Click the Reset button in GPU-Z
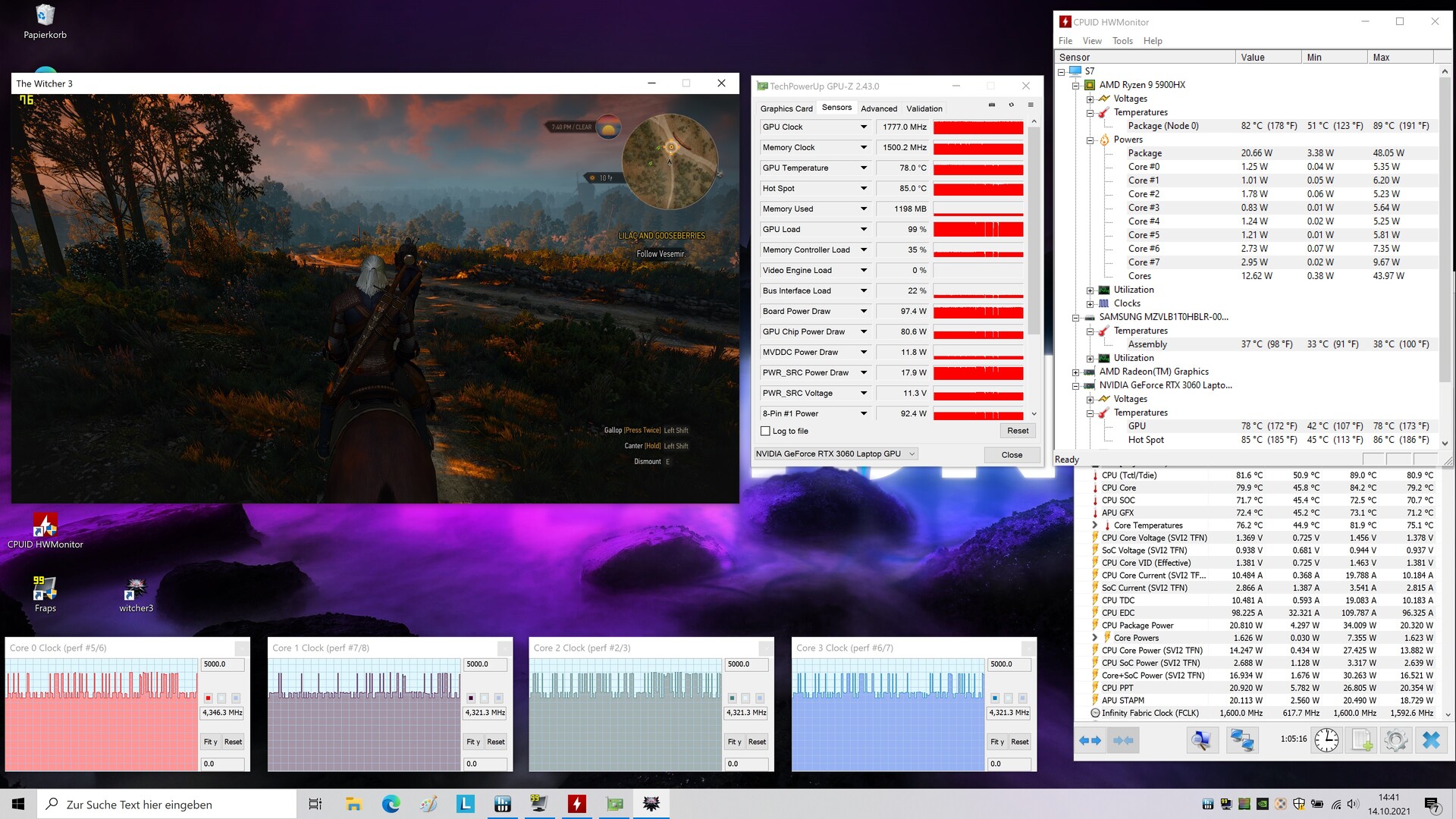Image resolution: width=1456 pixels, height=819 pixels. point(1017,431)
